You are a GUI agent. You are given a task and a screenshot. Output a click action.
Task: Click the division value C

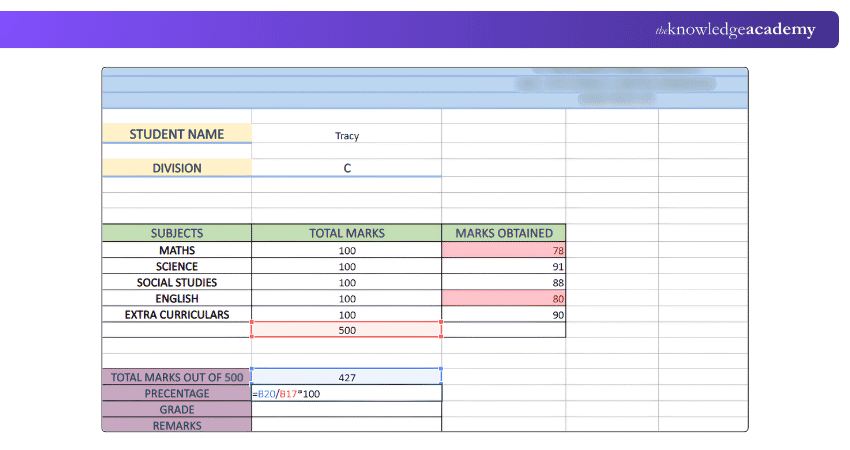tap(346, 168)
